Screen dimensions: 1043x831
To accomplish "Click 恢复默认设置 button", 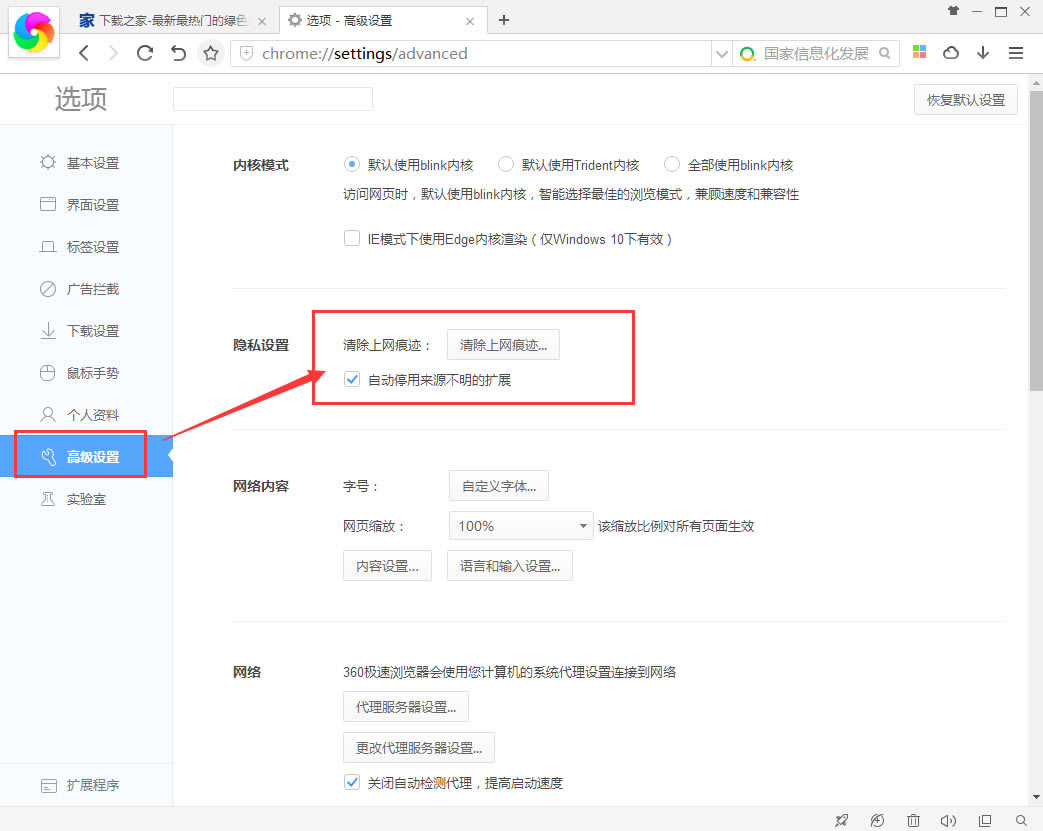I will (965, 100).
